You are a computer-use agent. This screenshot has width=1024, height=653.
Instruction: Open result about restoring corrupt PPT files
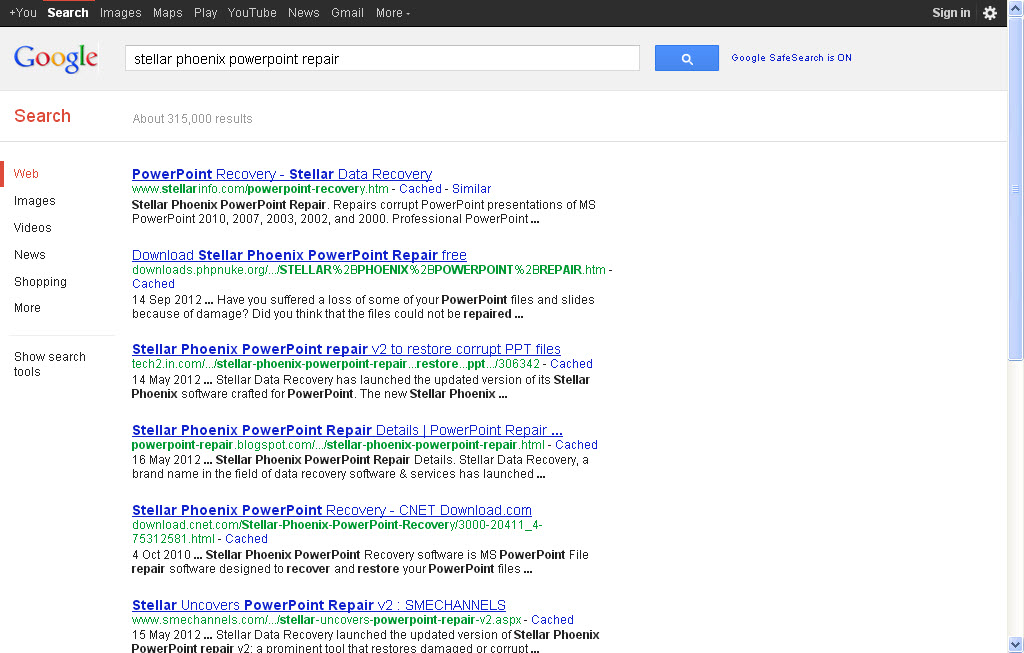click(346, 349)
